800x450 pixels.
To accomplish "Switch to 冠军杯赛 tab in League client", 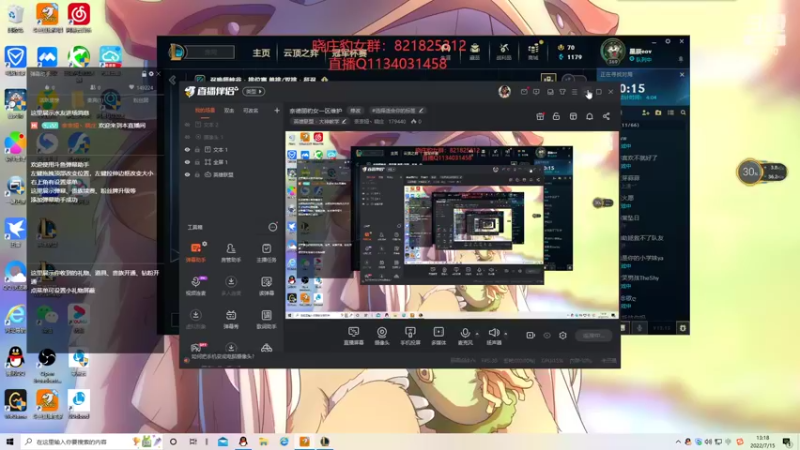I will [x=349, y=54].
